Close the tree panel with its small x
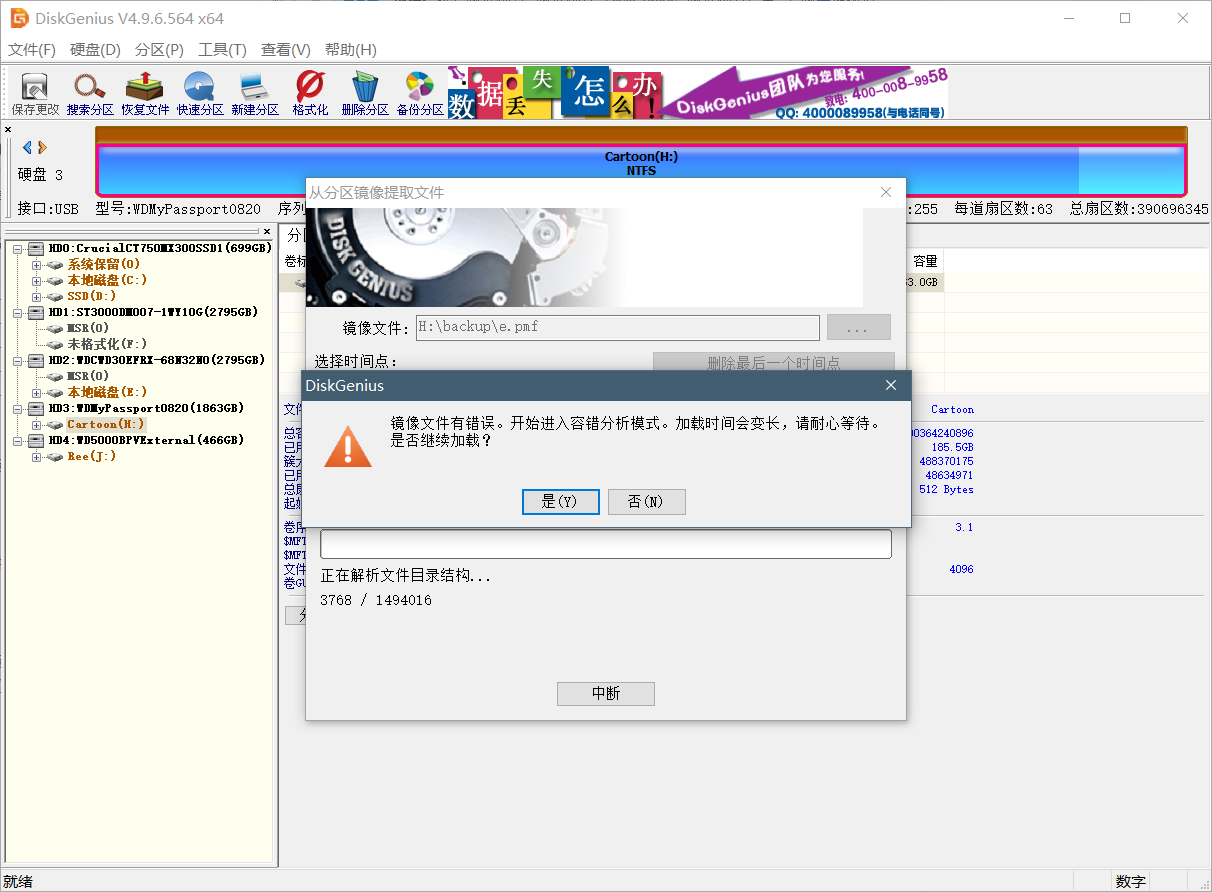This screenshot has width=1212, height=892. [x=267, y=231]
